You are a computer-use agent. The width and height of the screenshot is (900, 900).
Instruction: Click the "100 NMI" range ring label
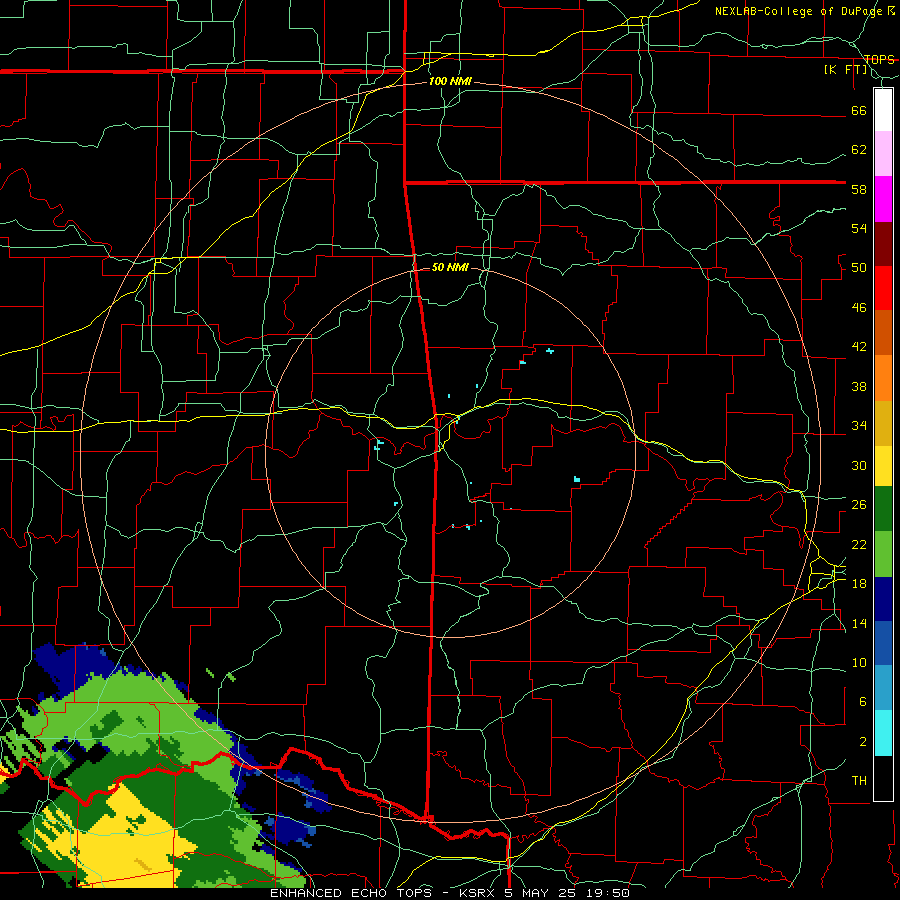(x=451, y=82)
